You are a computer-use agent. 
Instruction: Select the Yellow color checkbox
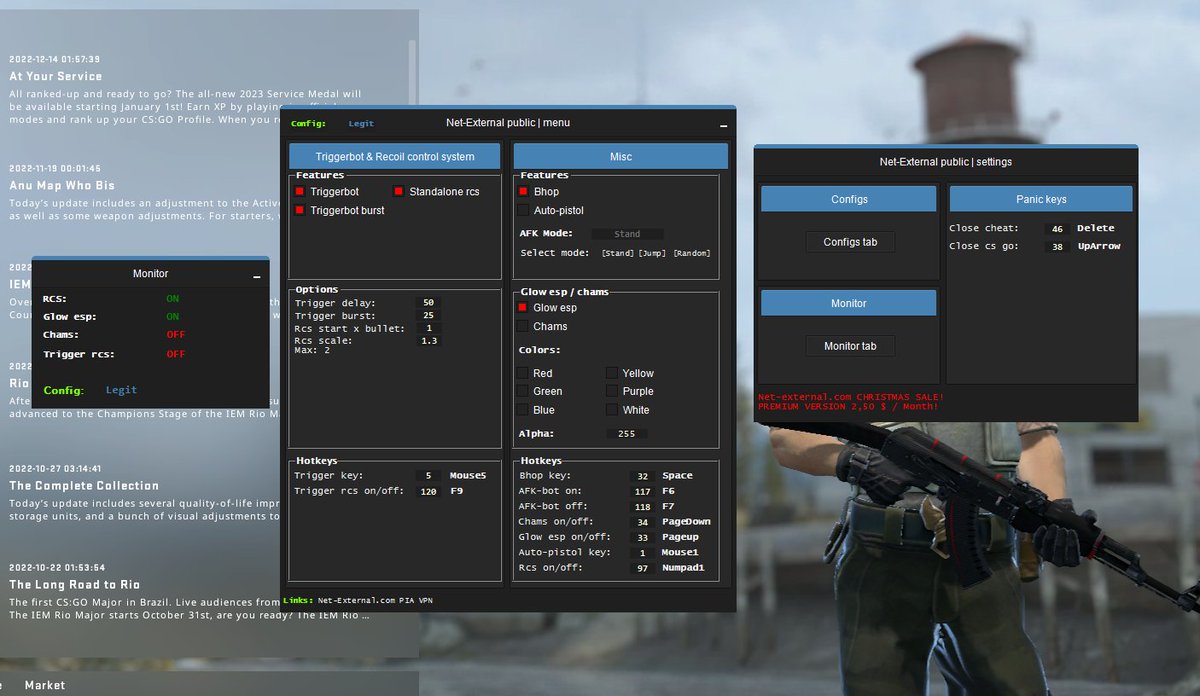(x=612, y=373)
